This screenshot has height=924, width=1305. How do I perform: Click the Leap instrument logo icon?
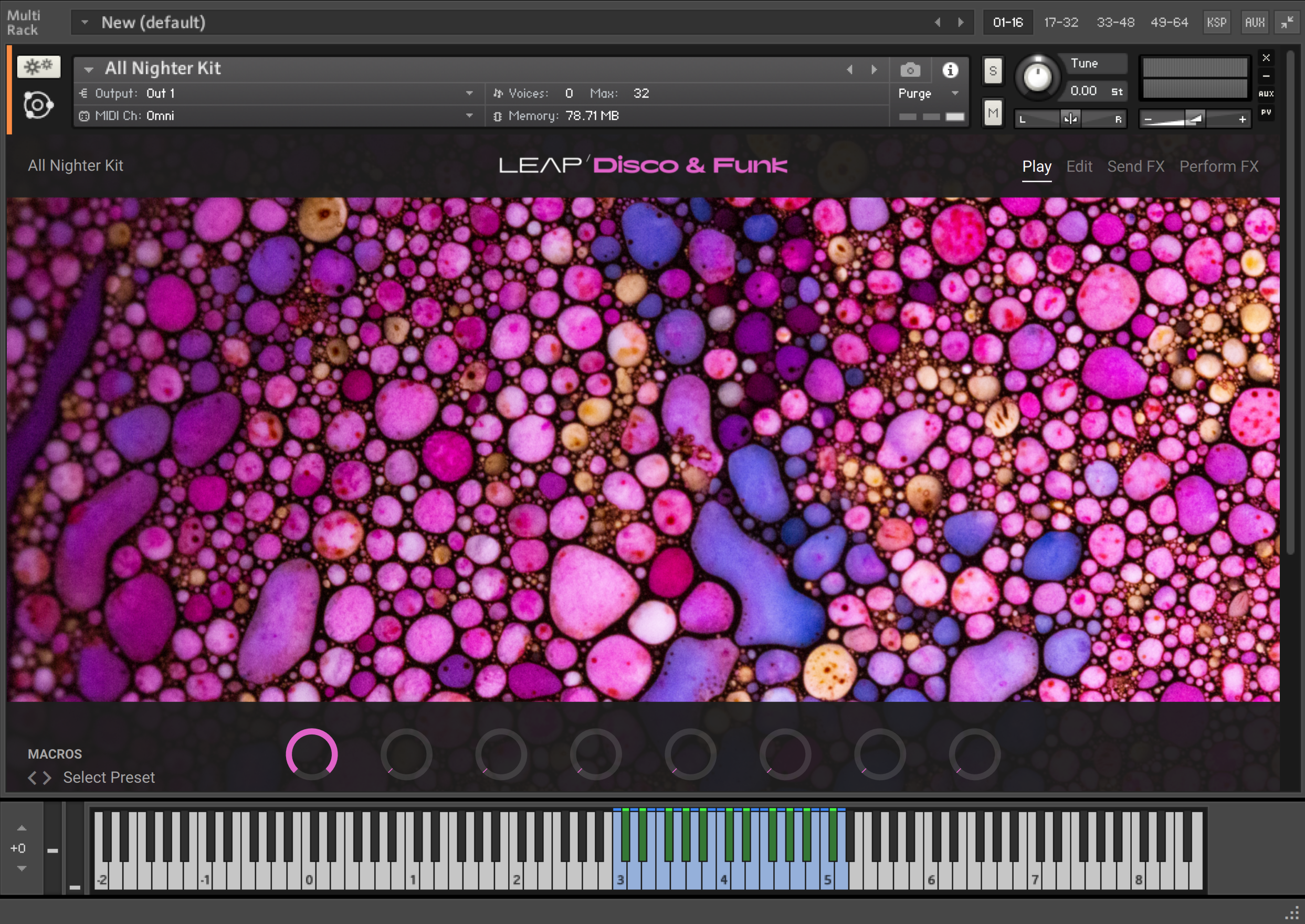38,104
